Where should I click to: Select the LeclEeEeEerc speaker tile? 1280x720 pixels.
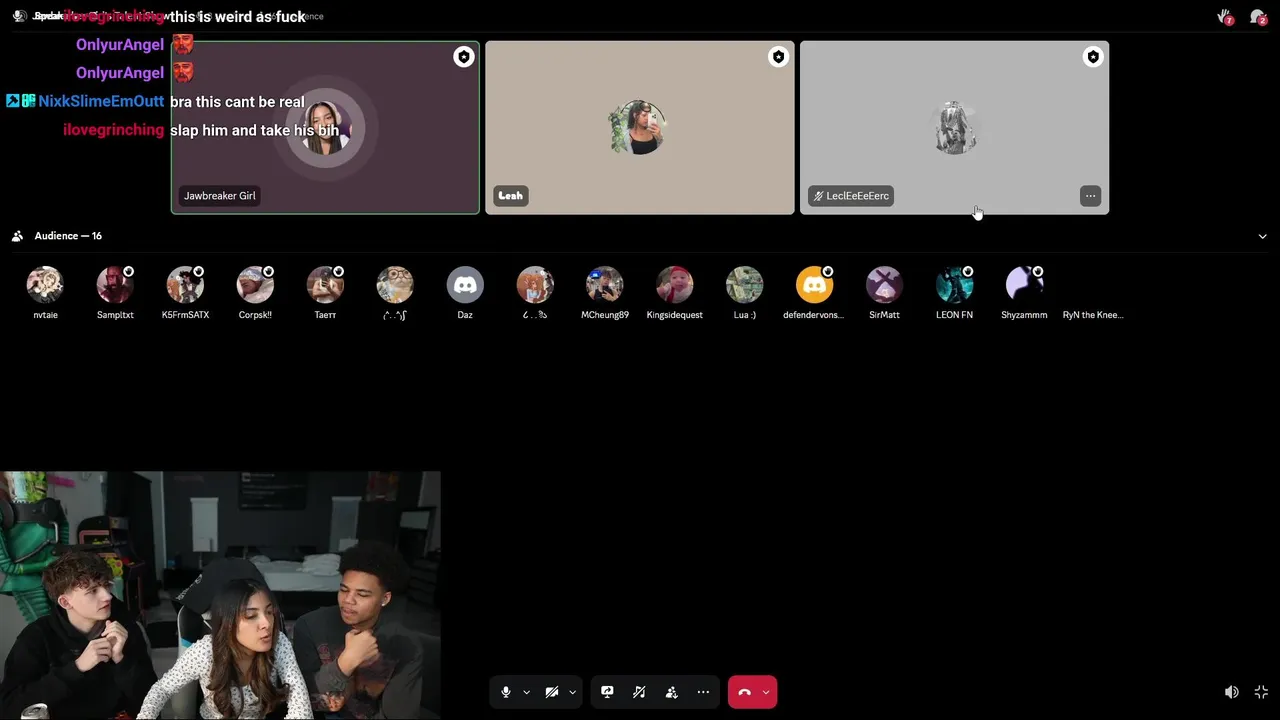[954, 127]
